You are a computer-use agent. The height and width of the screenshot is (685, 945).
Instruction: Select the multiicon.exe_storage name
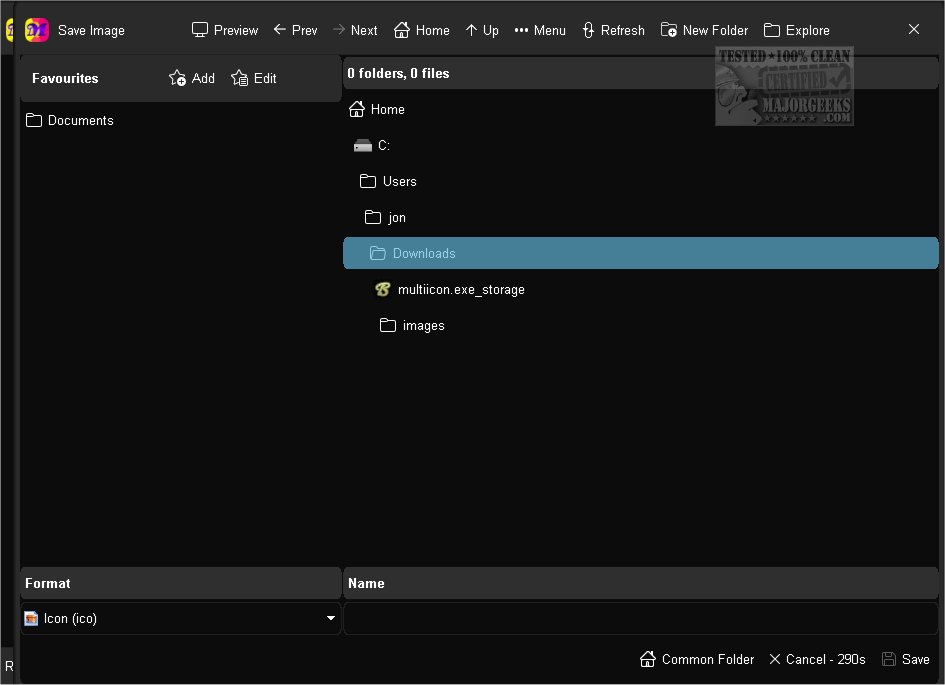point(461,290)
